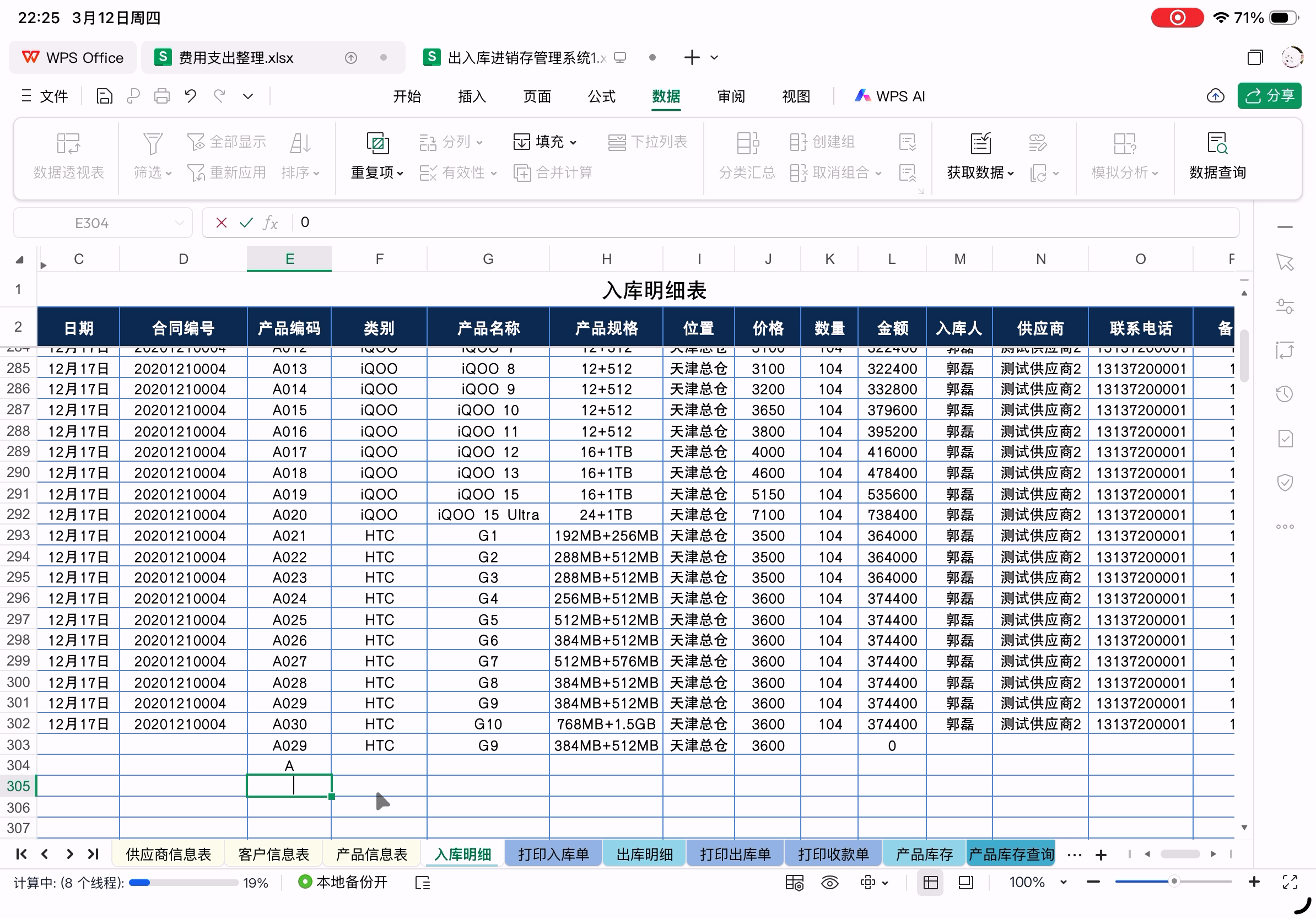
Task: Switch to page layout view mode
Action: pos(966,882)
